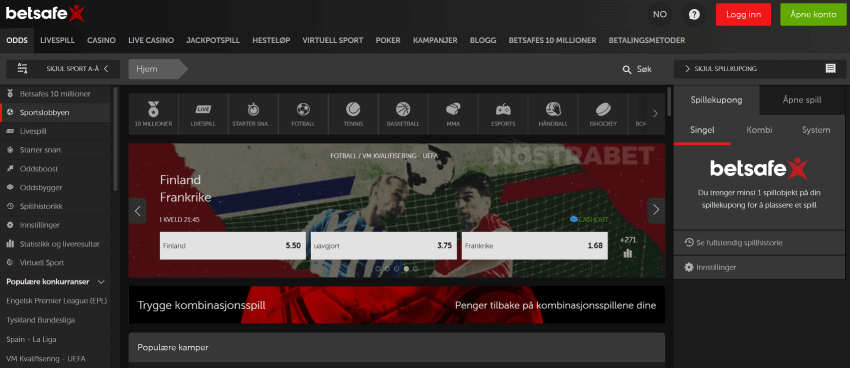This screenshot has width=850, height=368.
Task: Hide the Spillekupong panel
Action: [759, 69]
